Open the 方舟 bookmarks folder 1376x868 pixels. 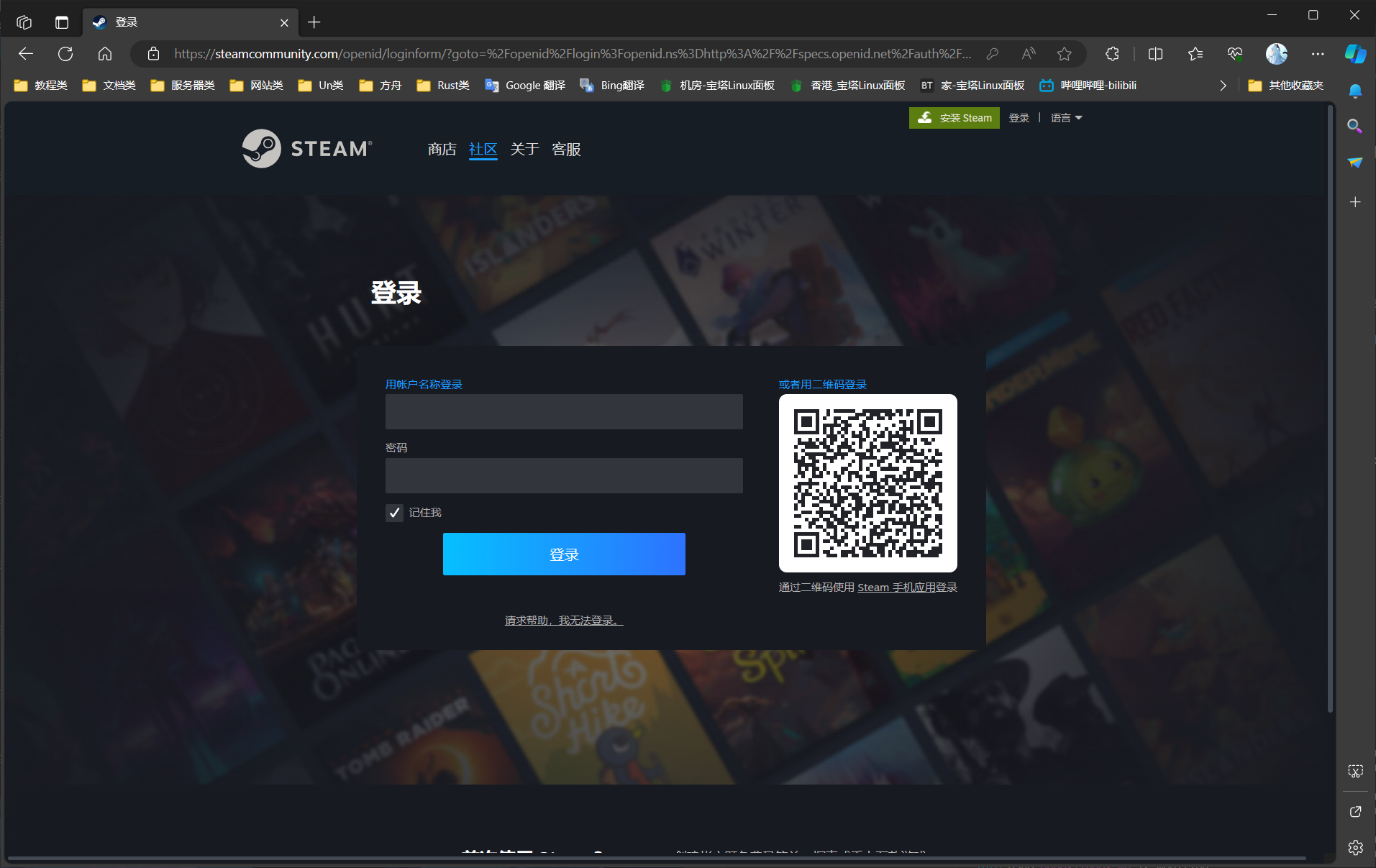[381, 86]
